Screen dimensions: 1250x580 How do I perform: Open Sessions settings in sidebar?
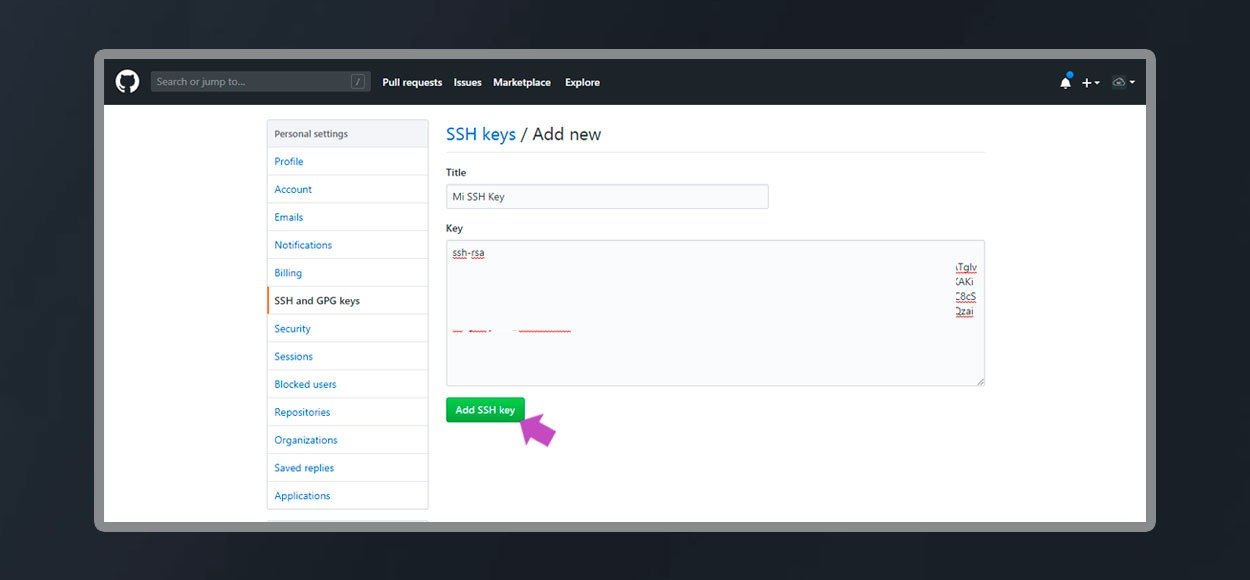[x=347, y=357]
